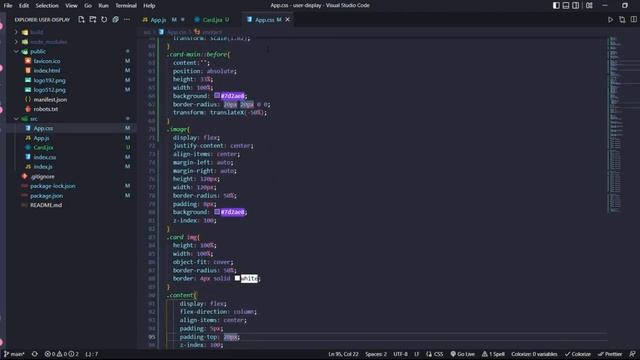This screenshot has width=640, height=360.
Task: Open package-lock.json in Explorer
Action: tap(52, 186)
